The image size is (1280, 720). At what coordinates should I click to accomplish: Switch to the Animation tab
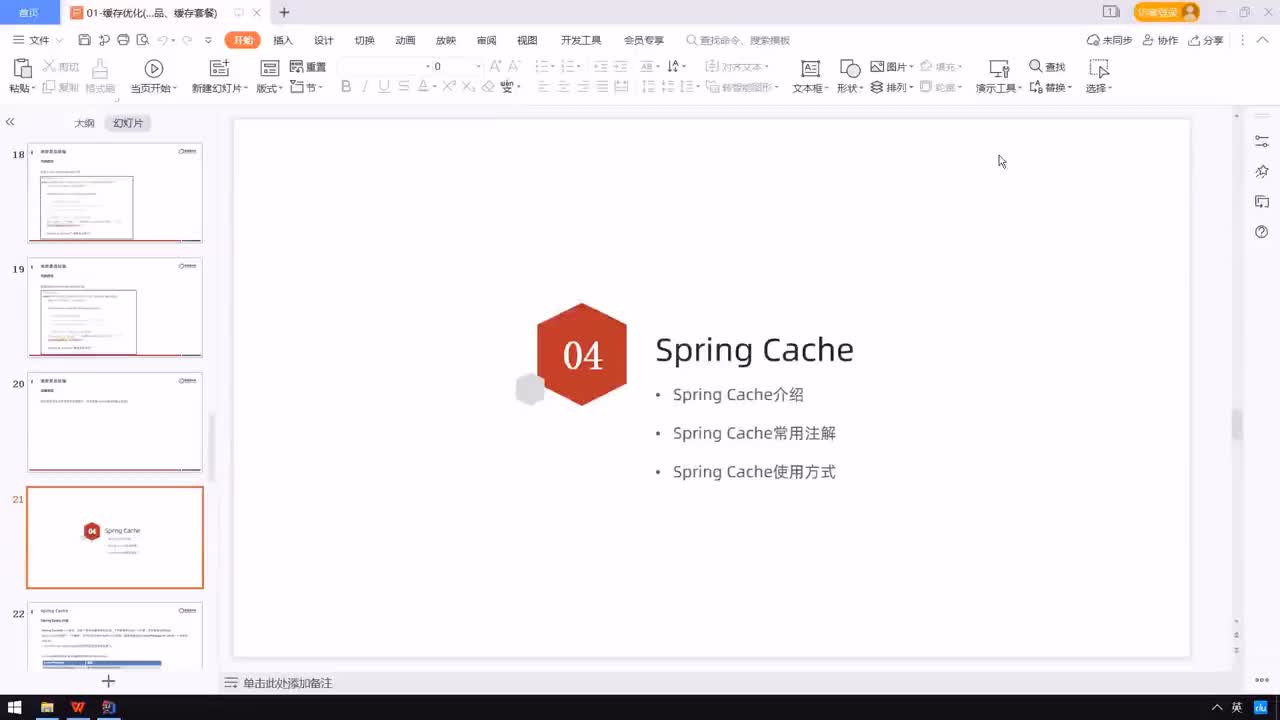click(405, 40)
